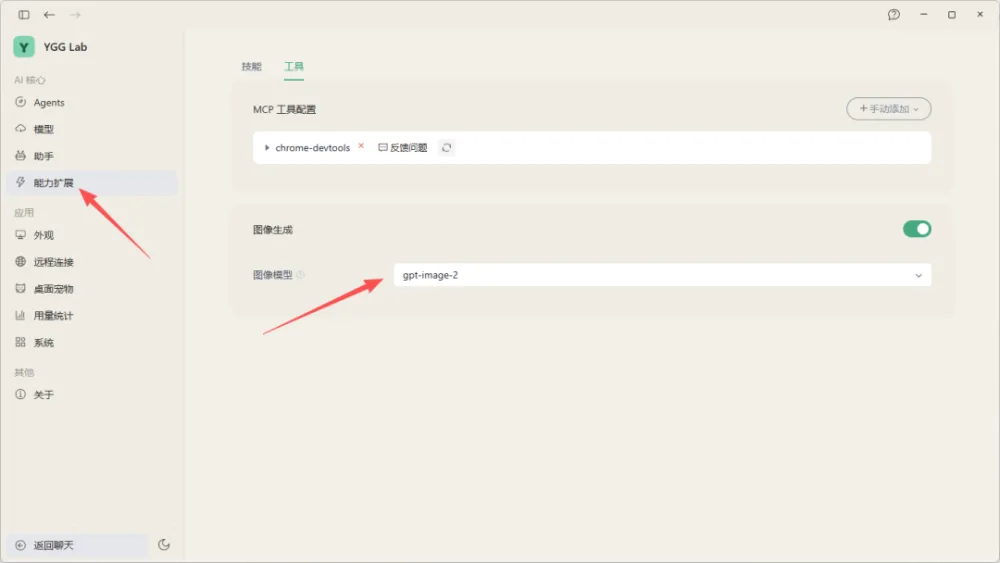Toggle dark mode moon icon
The image size is (1000, 563).
point(164,545)
